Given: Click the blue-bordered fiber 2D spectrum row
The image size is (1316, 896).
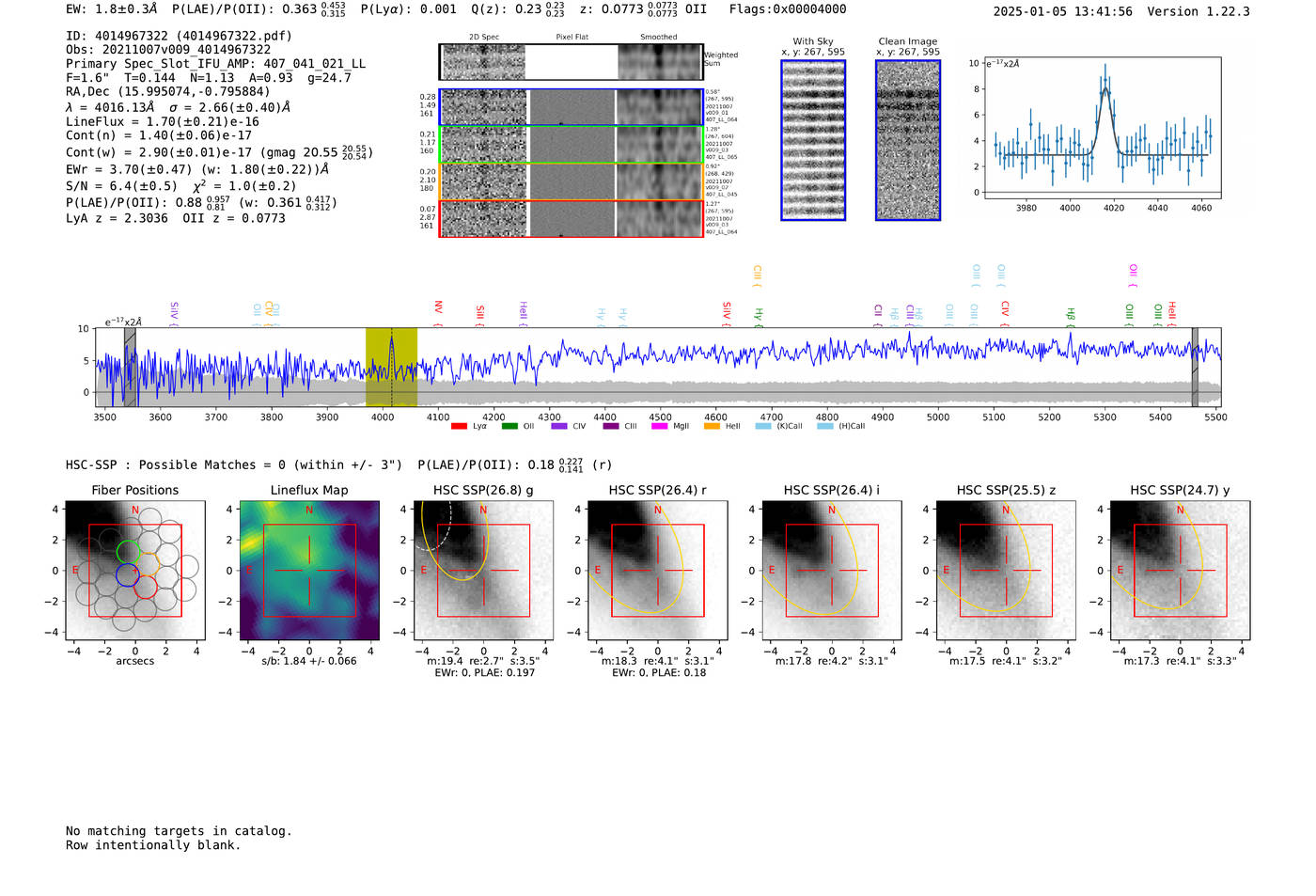Looking at the screenshot, I should click(x=571, y=107).
